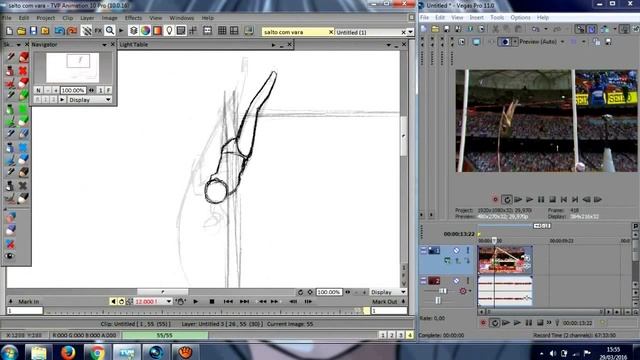The height and width of the screenshot is (360, 640).
Task: Expand the frame rate 12.000 dropdown
Action: [169, 302]
